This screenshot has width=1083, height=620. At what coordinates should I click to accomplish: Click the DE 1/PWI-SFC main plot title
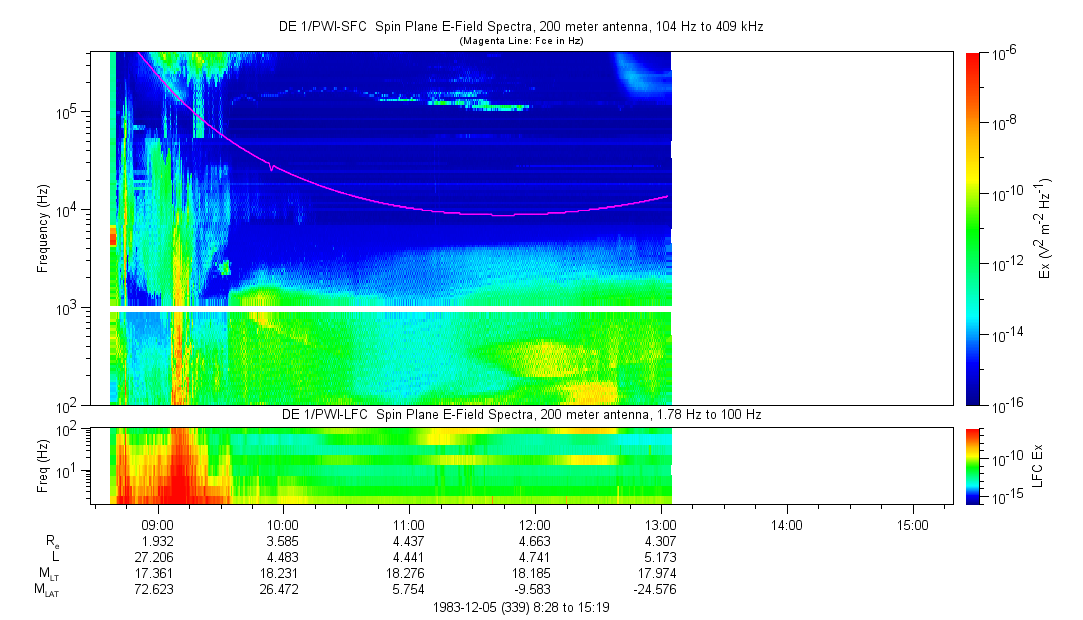coord(520,27)
